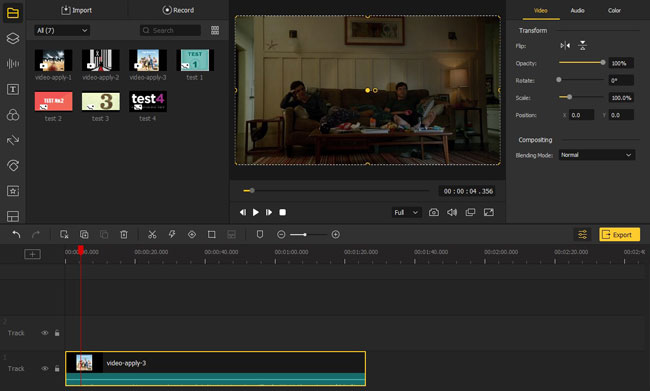Open the Elements panel in sidebar
Screen dimensions: 650x391
pyautogui.click(x=13, y=165)
